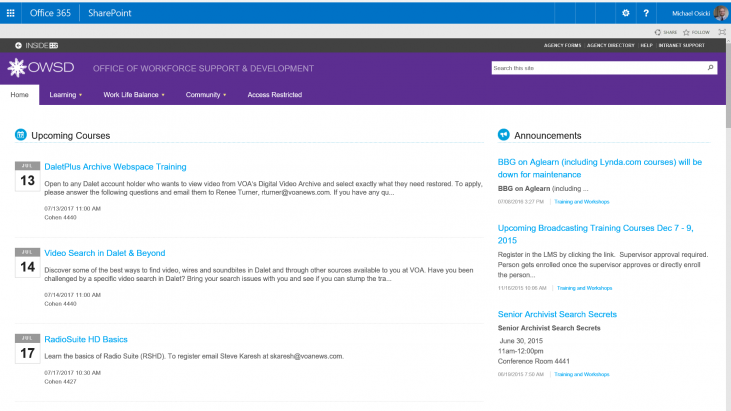The width and height of the screenshot is (731, 411).
Task: Click the Share icon
Action: pos(658,32)
